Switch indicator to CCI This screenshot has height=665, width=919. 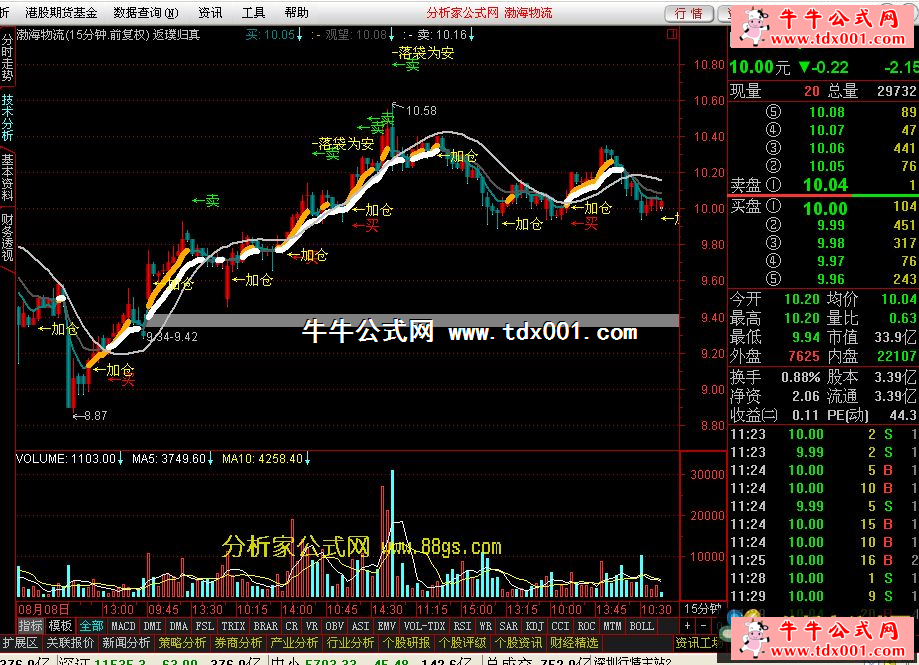click(x=560, y=626)
